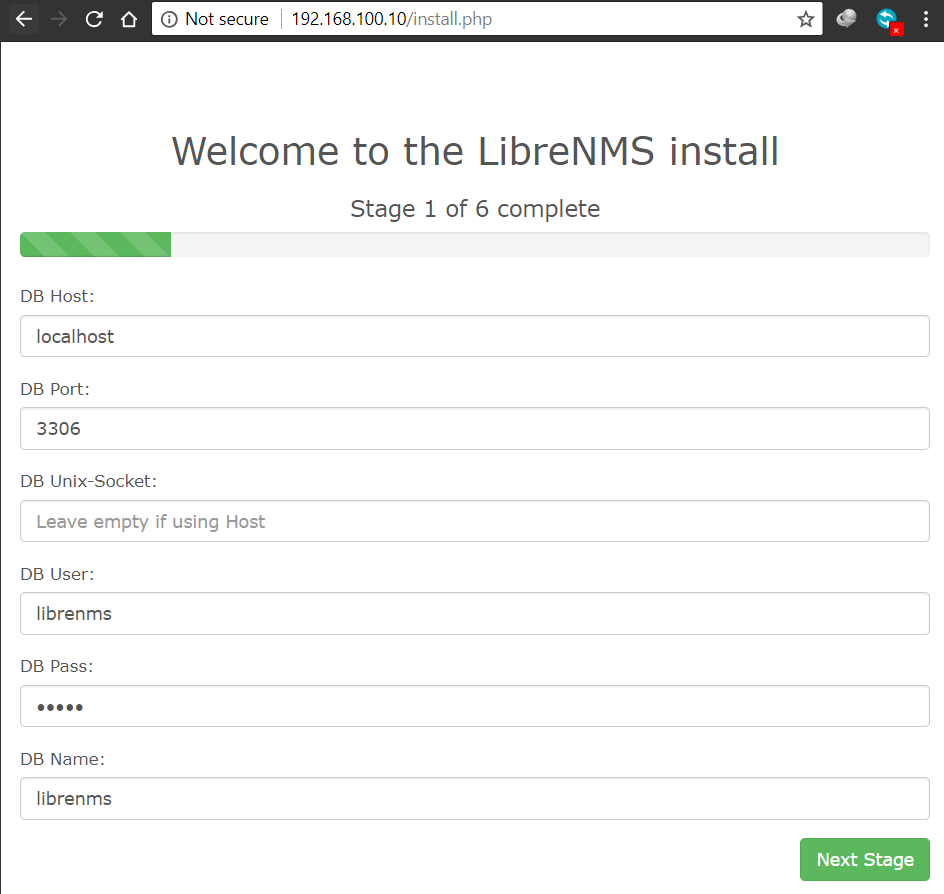Click the DB User input field
The width and height of the screenshot is (944, 894).
[x=474, y=613]
